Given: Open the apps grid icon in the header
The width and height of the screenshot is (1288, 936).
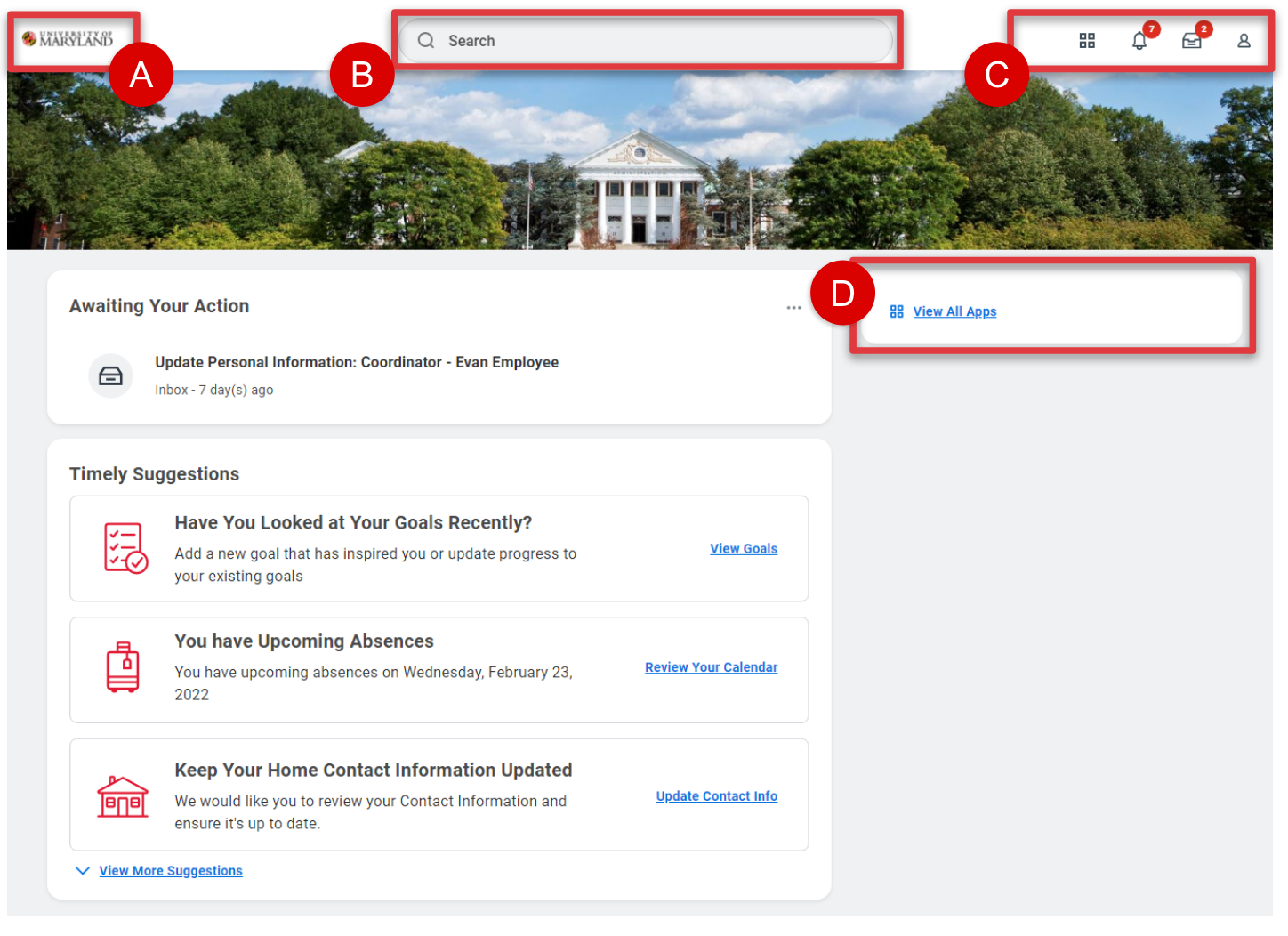Looking at the screenshot, I should pos(1087,40).
